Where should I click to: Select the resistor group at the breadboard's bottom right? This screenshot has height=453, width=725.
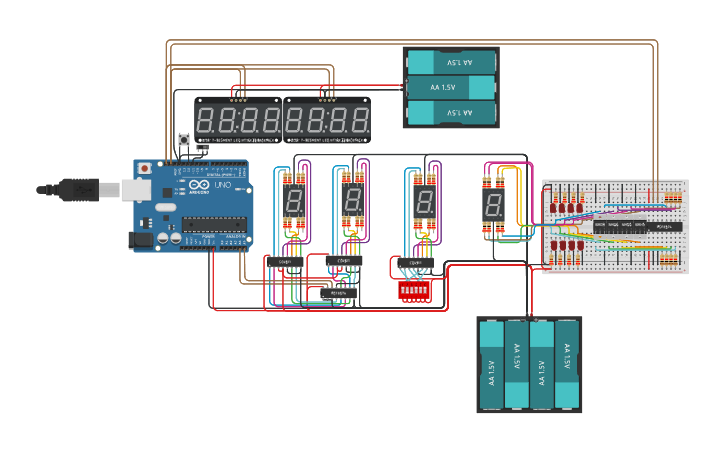[669, 260]
